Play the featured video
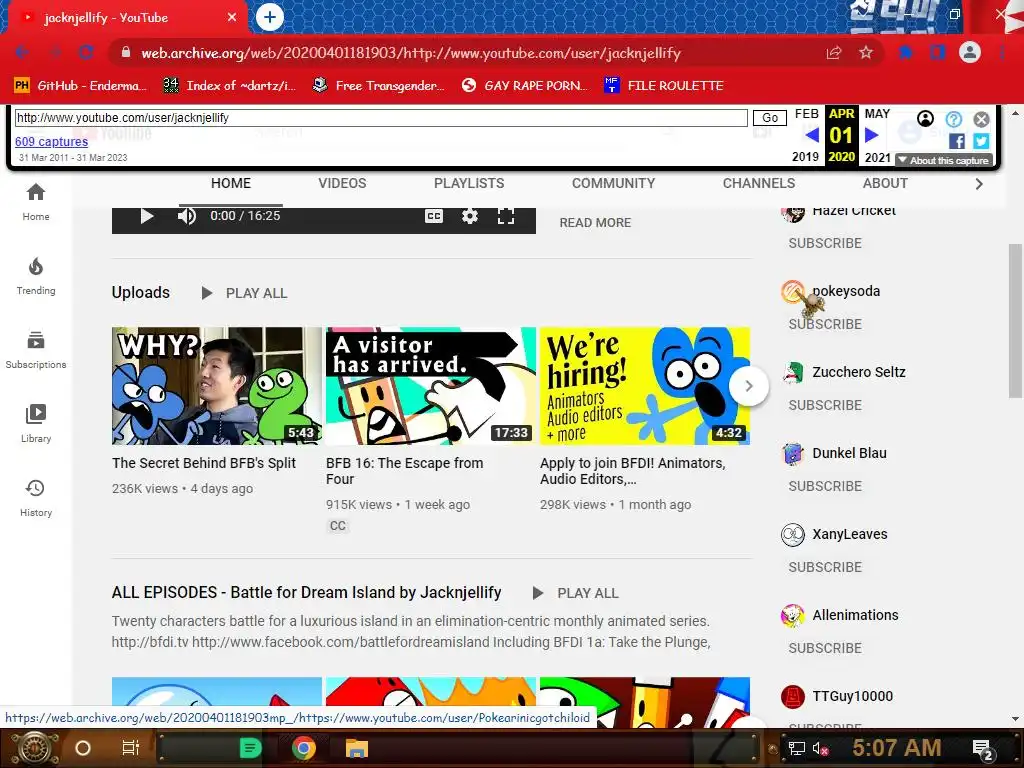 (x=147, y=216)
